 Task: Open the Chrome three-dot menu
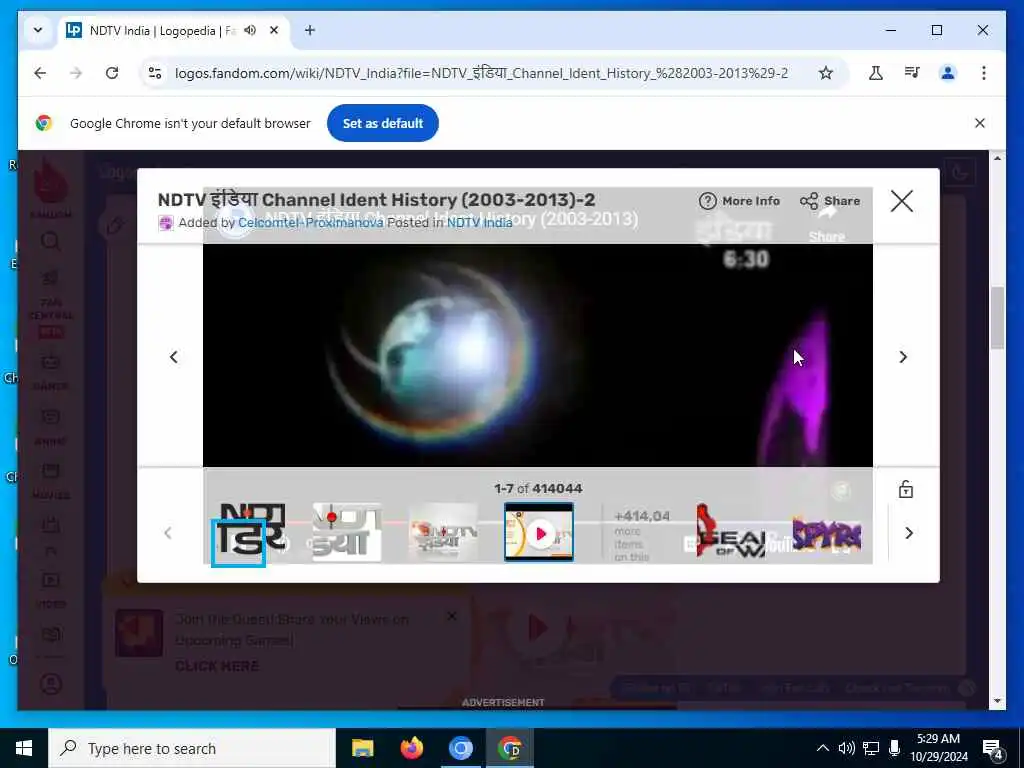[x=984, y=73]
